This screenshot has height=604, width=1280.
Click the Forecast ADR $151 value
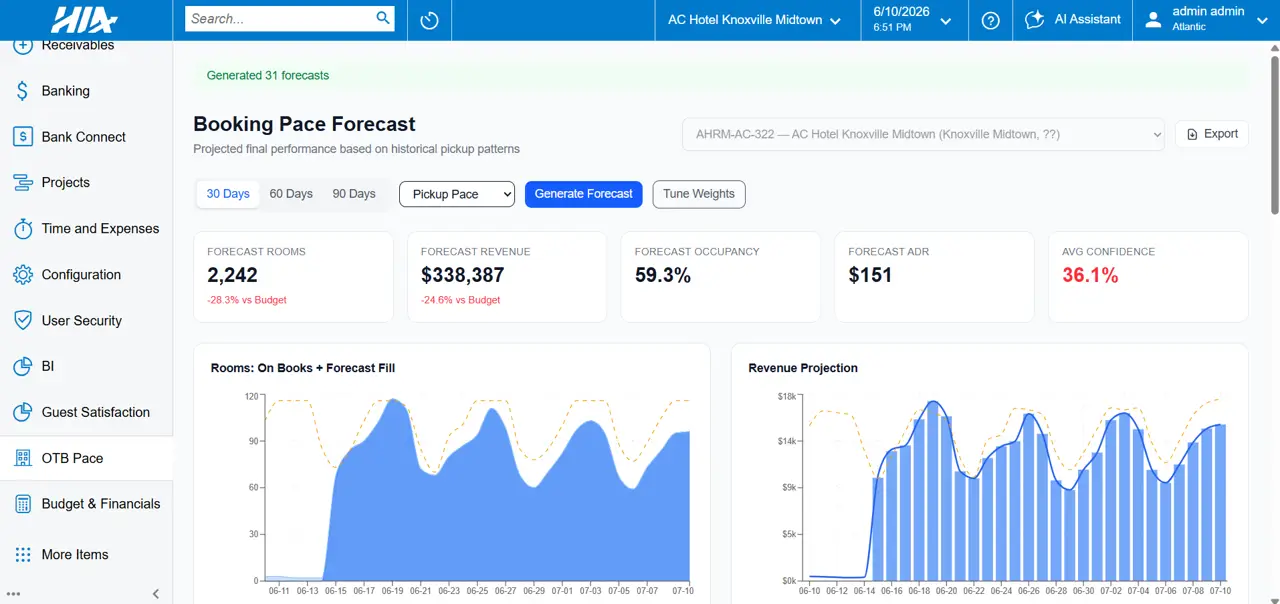pos(870,275)
